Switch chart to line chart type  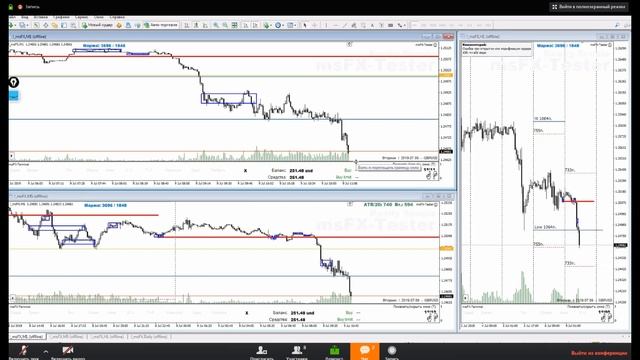click(205, 25)
